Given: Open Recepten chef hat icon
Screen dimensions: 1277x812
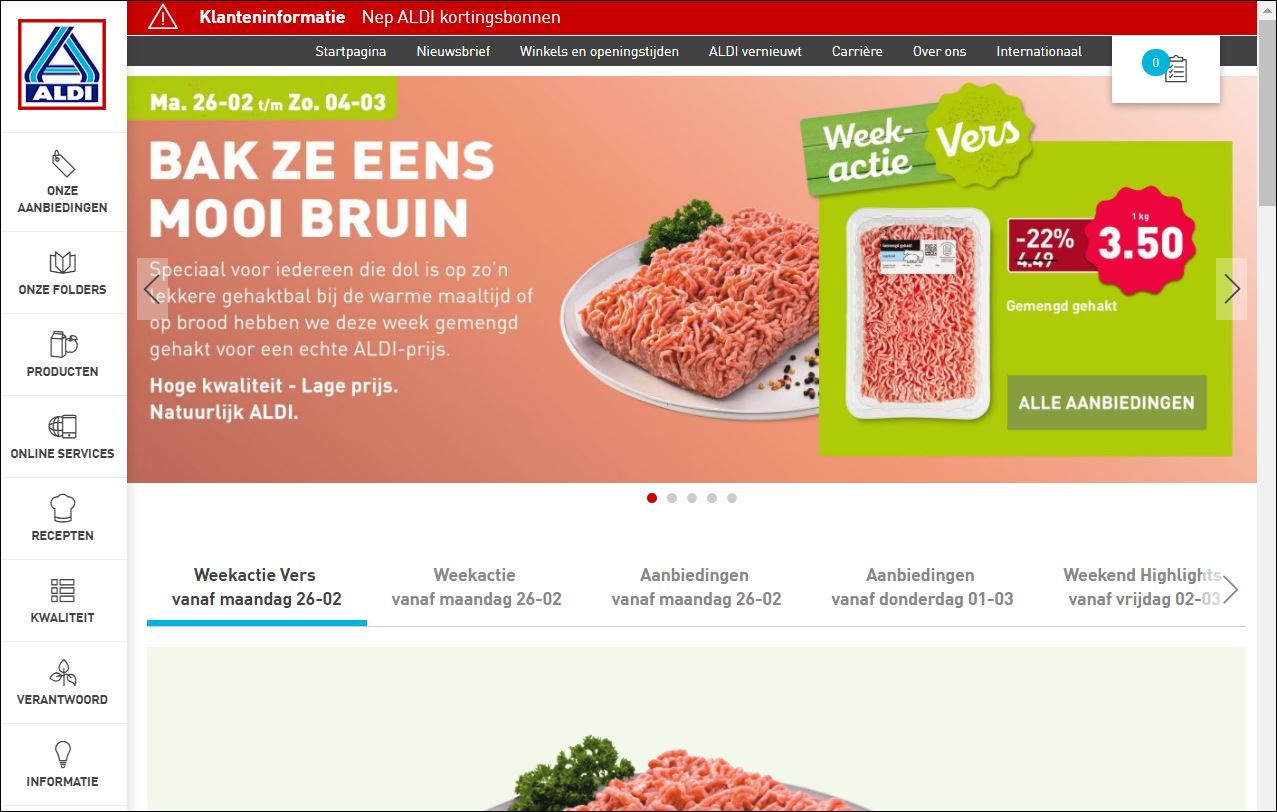Looking at the screenshot, I should (63, 508).
